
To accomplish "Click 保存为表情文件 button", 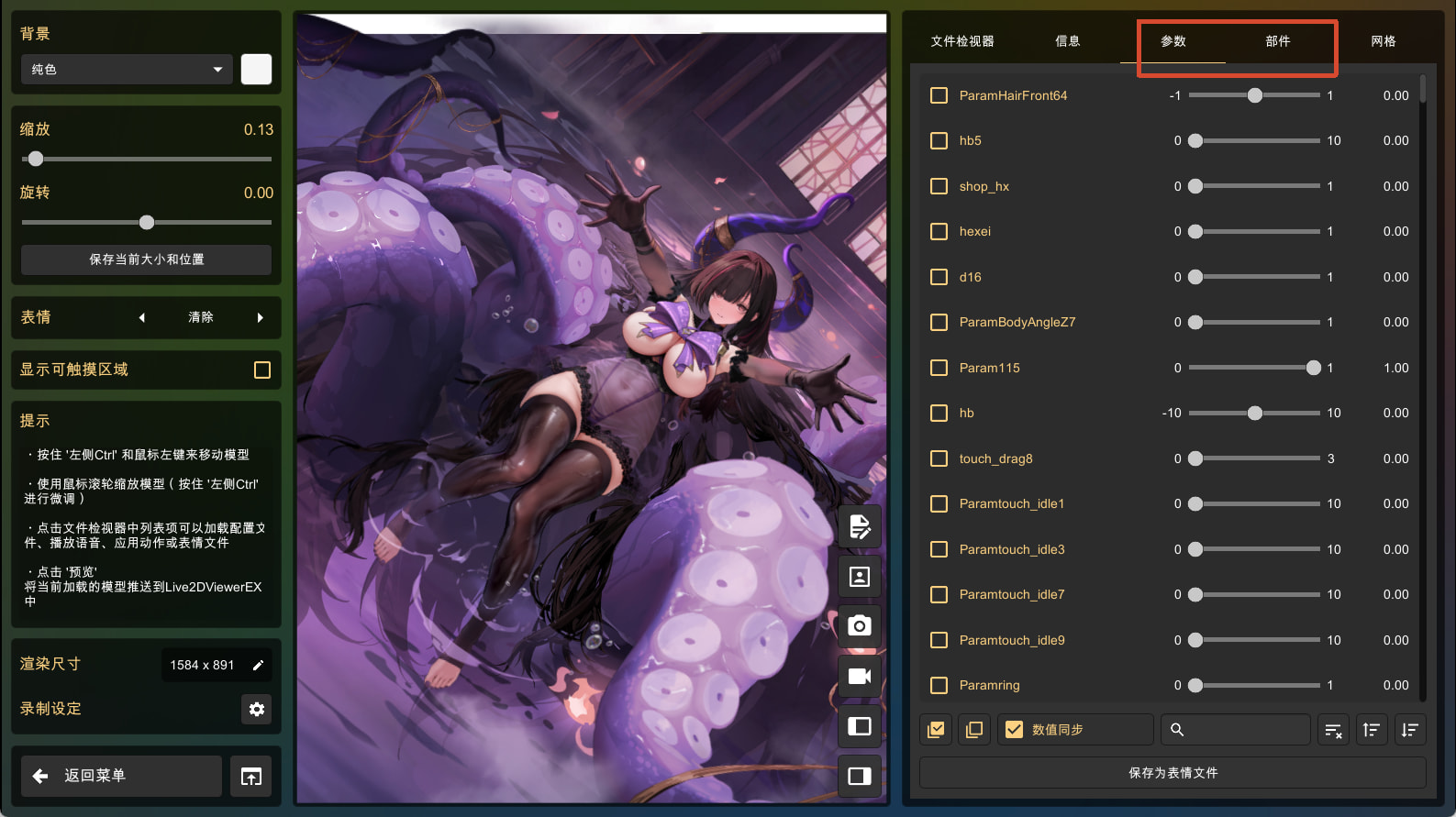I will (x=1173, y=773).
